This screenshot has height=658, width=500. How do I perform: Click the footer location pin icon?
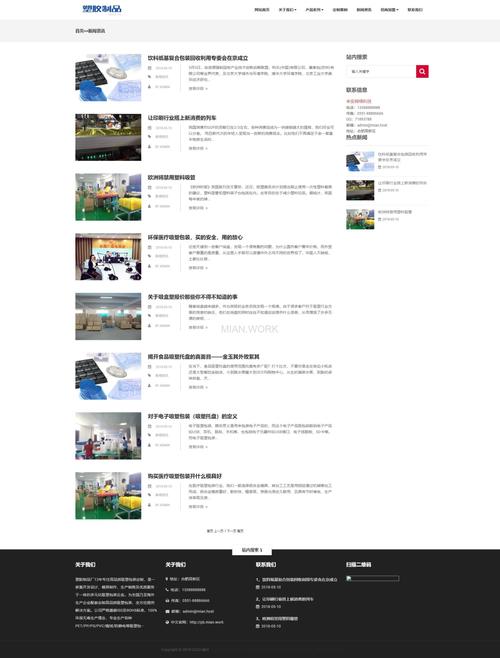tap(167, 579)
